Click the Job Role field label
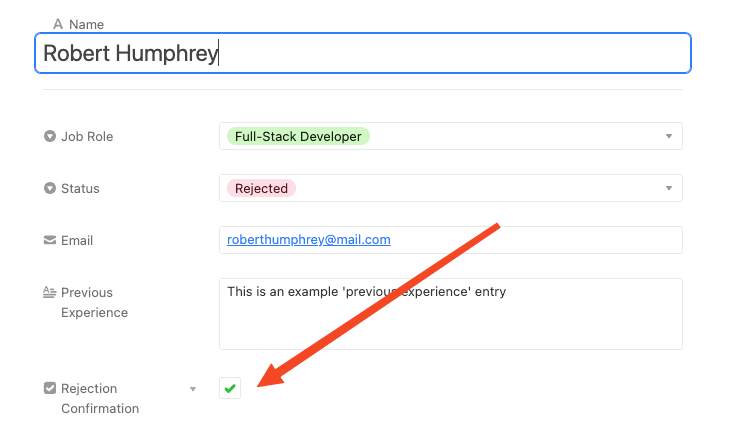This screenshot has width=733, height=439. tap(87, 136)
